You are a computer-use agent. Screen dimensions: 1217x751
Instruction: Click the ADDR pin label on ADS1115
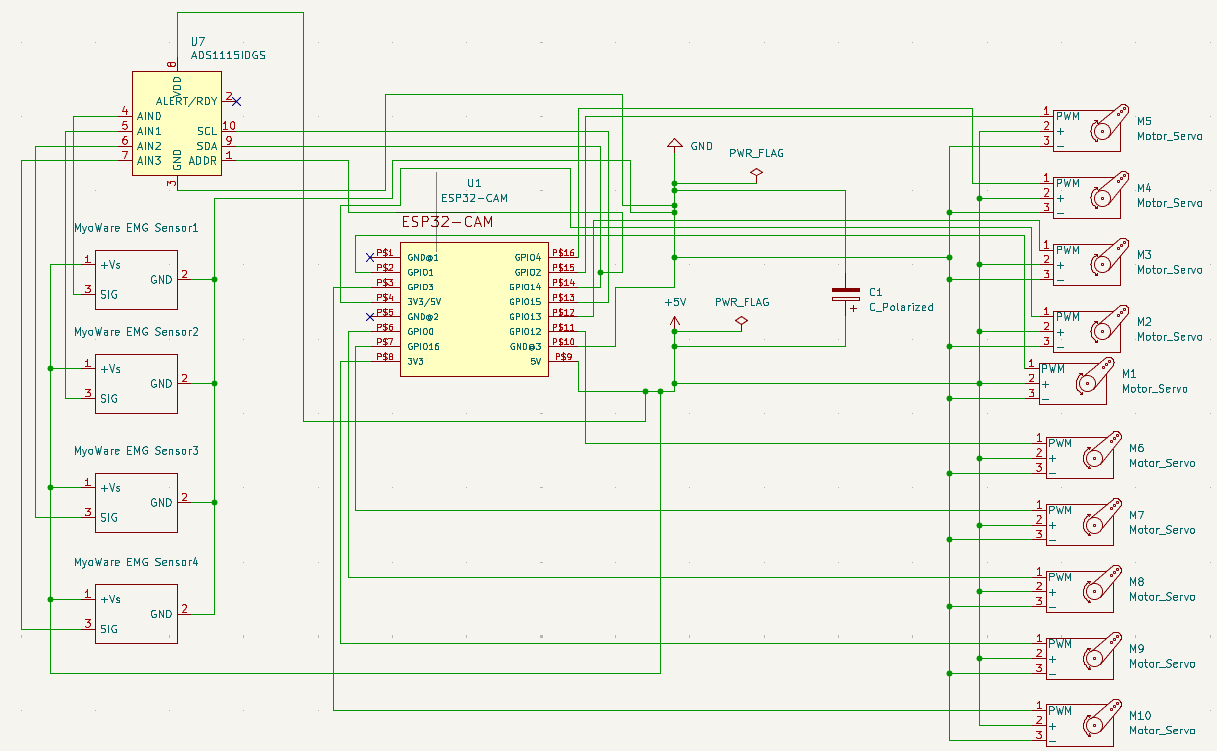coord(203,160)
